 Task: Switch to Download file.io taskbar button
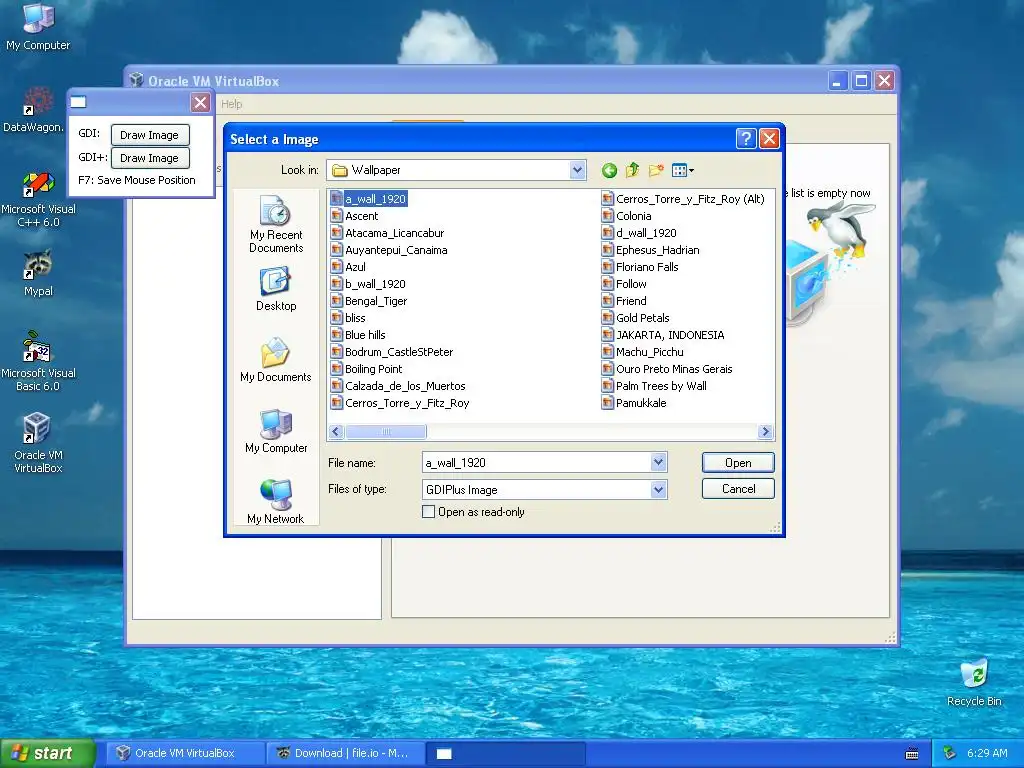tap(345, 753)
